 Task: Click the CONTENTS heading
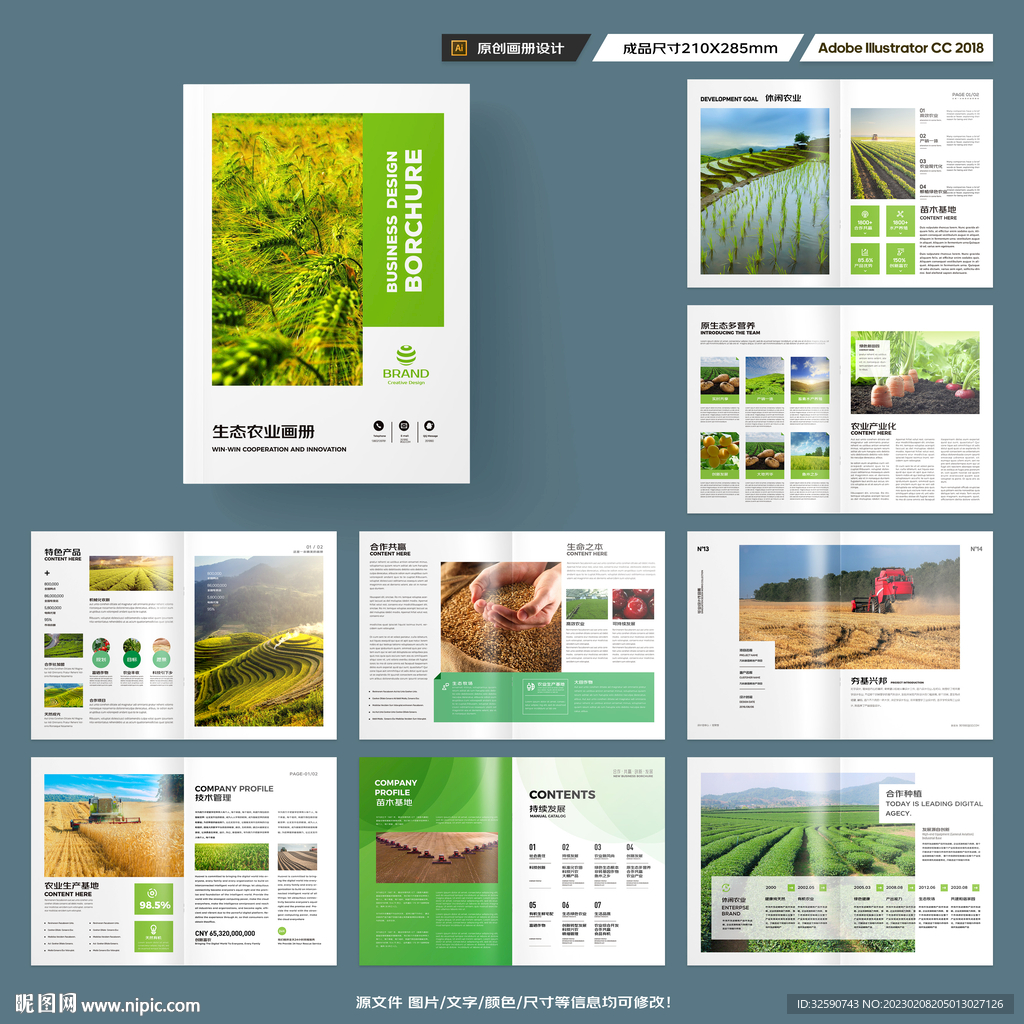tap(562, 795)
